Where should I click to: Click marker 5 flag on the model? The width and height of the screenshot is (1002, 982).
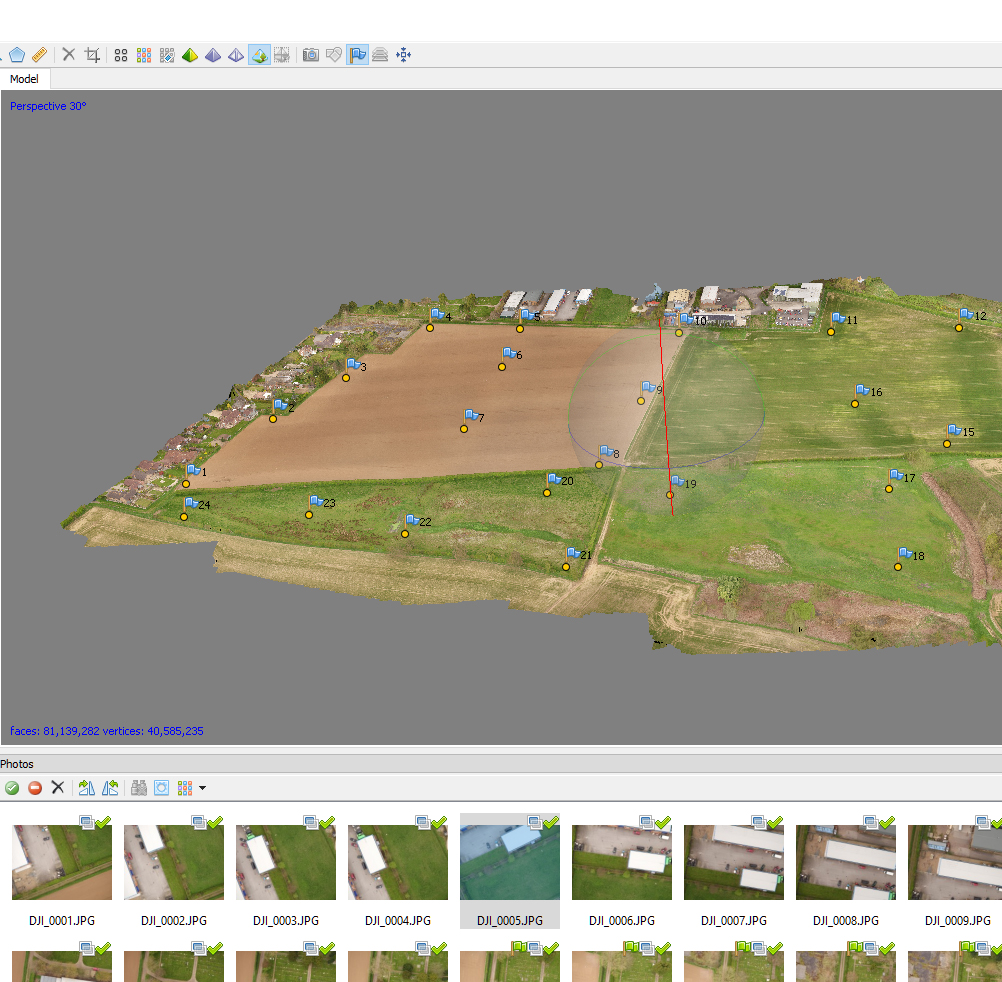point(527,314)
